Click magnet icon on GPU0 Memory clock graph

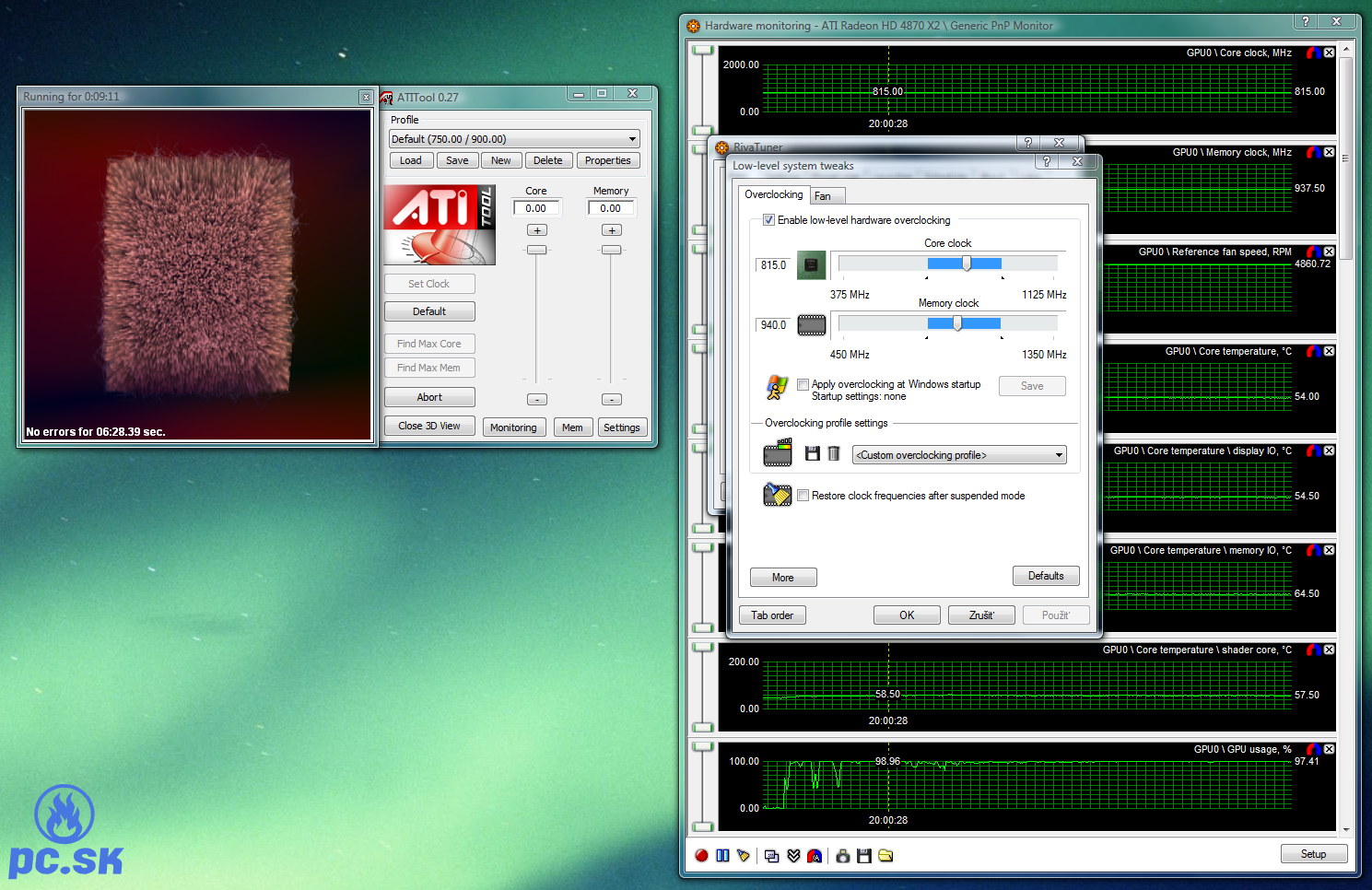point(1314,152)
